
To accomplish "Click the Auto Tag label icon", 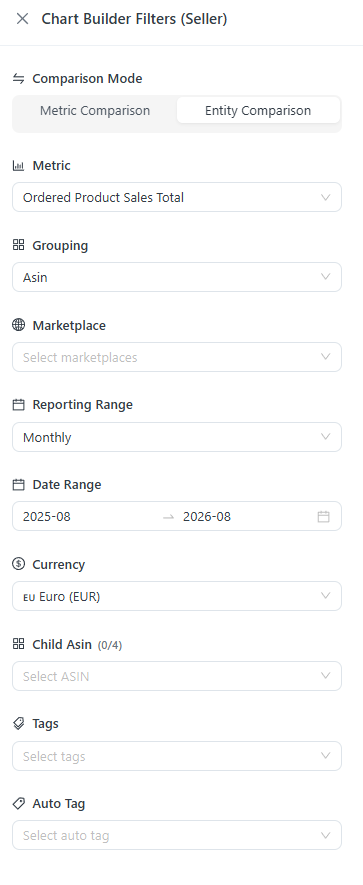I will (x=19, y=803).
